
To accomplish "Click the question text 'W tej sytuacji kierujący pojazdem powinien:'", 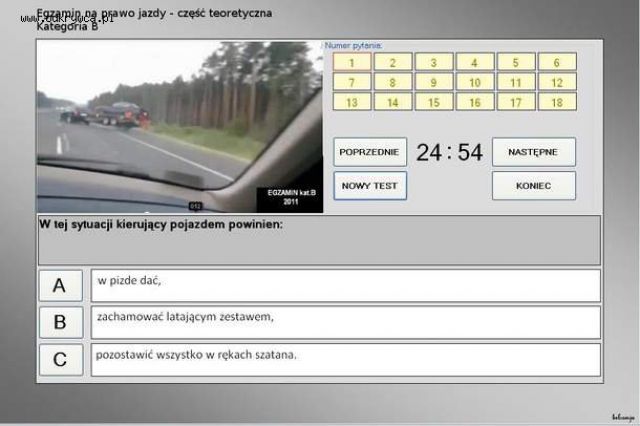I will (161, 224).
